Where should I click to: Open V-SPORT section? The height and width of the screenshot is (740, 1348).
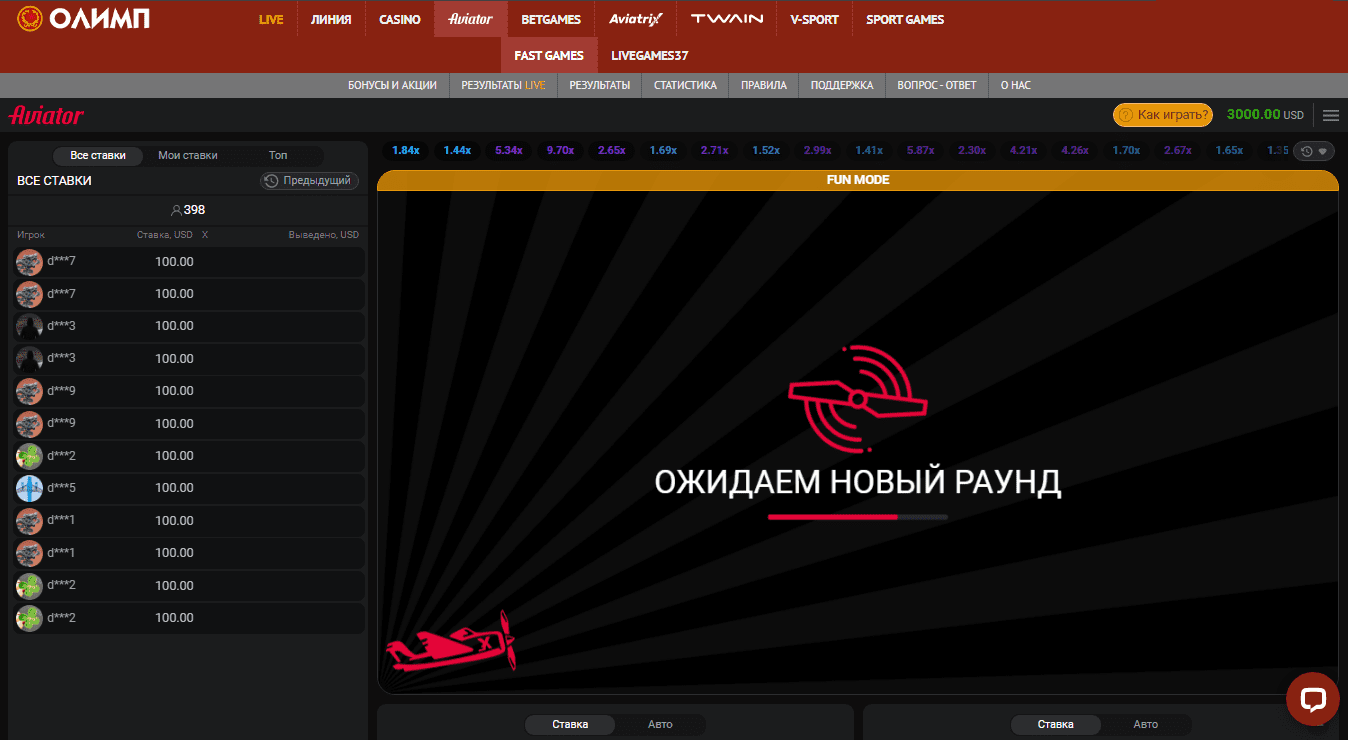point(814,19)
